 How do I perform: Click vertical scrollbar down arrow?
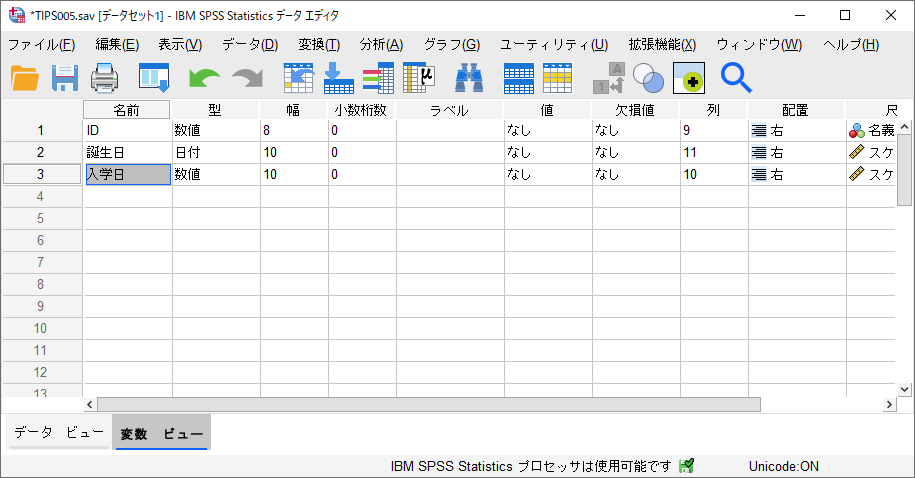[x=904, y=389]
